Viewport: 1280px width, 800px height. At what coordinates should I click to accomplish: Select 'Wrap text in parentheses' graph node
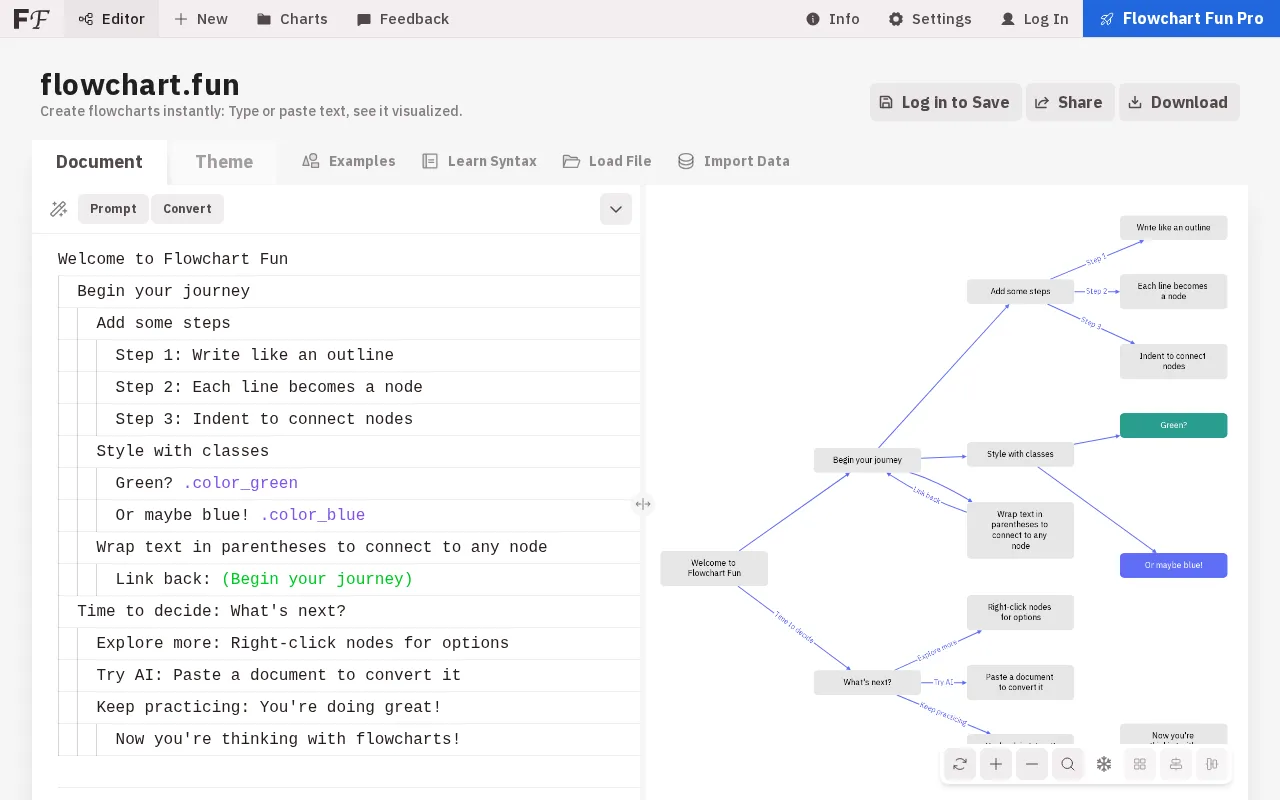pyautogui.click(x=1020, y=530)
